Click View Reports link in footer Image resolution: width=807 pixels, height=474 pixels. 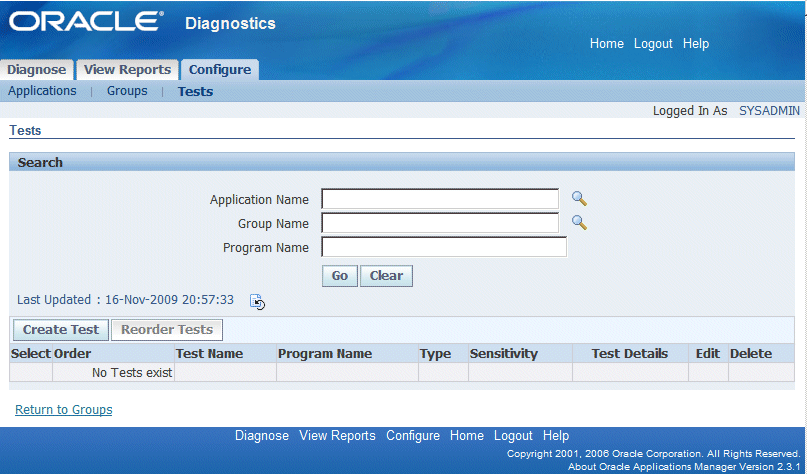click(338, 435)
